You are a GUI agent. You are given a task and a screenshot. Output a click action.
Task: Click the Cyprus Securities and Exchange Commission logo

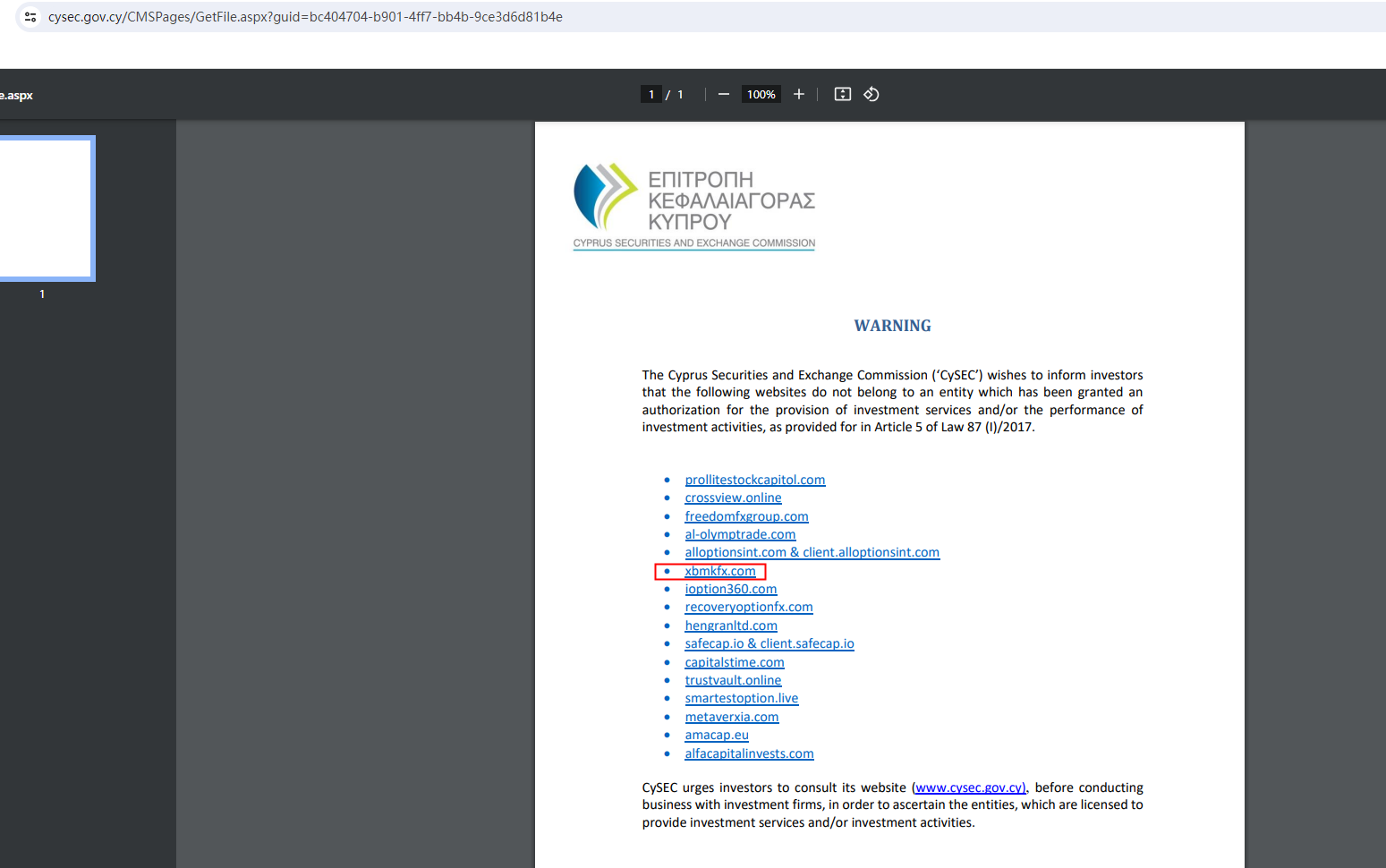694,207
